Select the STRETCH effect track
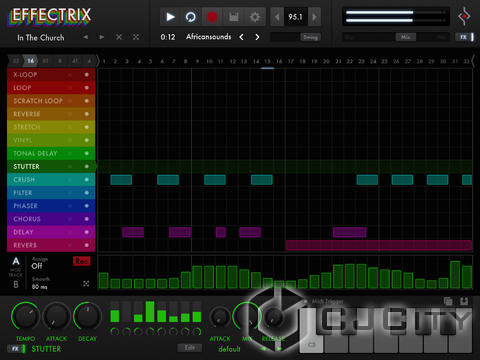The image size is (480, 360). [x=51, y=127]
